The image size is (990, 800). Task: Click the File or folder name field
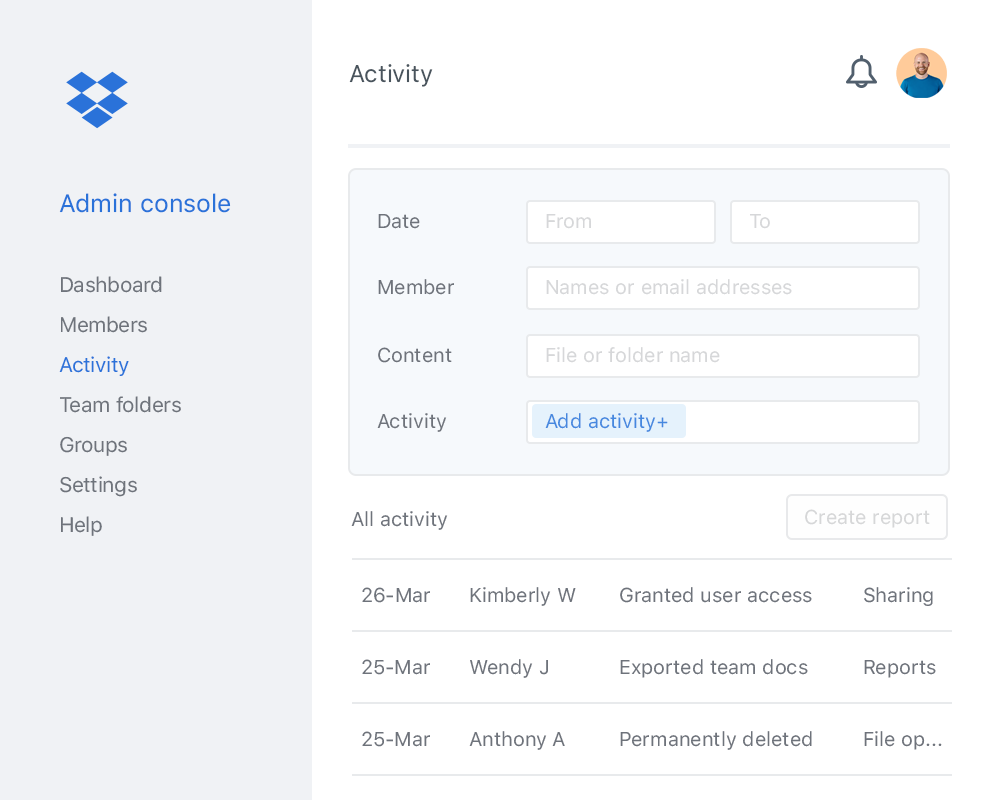(x=722, y=356)
